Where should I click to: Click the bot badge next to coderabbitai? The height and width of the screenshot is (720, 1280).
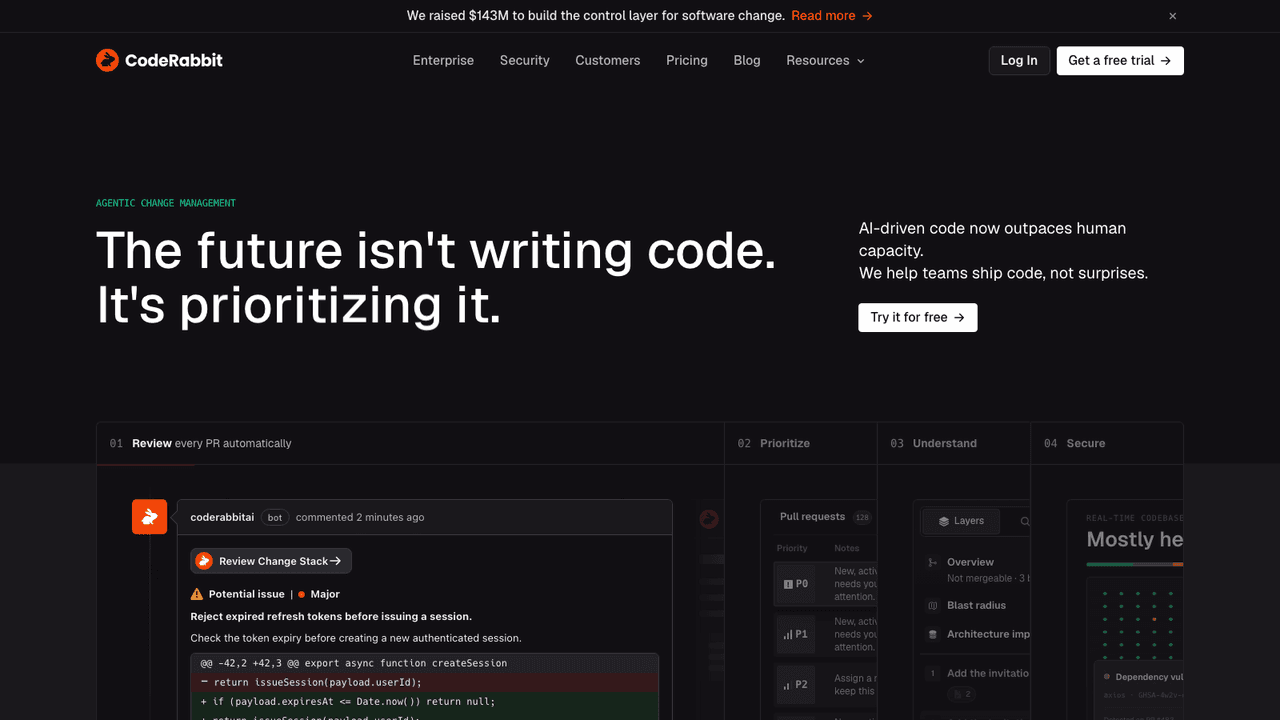[x=275, y=517]
